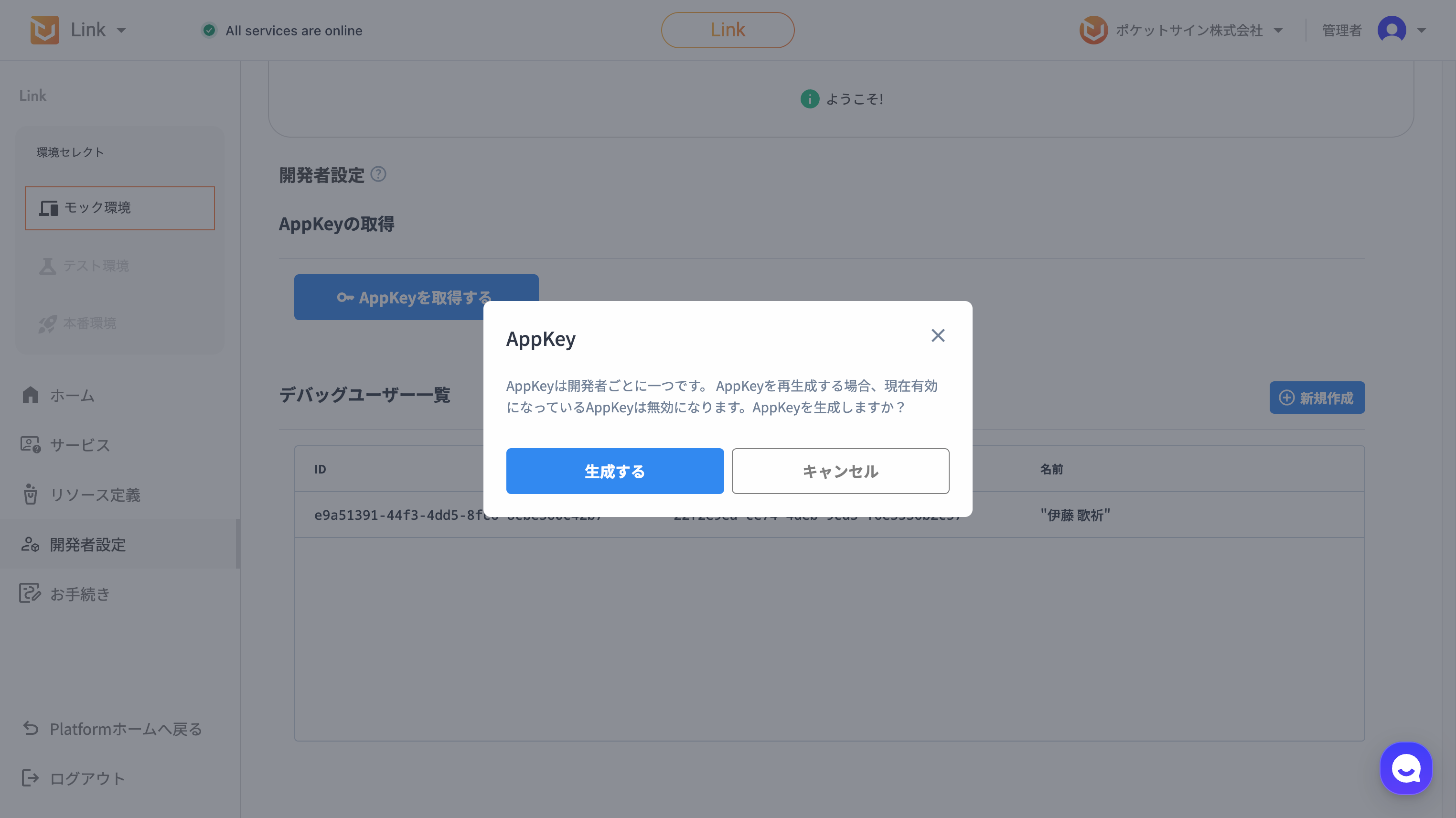Select テスト環境 in environment selector

(x=96, y=266)
